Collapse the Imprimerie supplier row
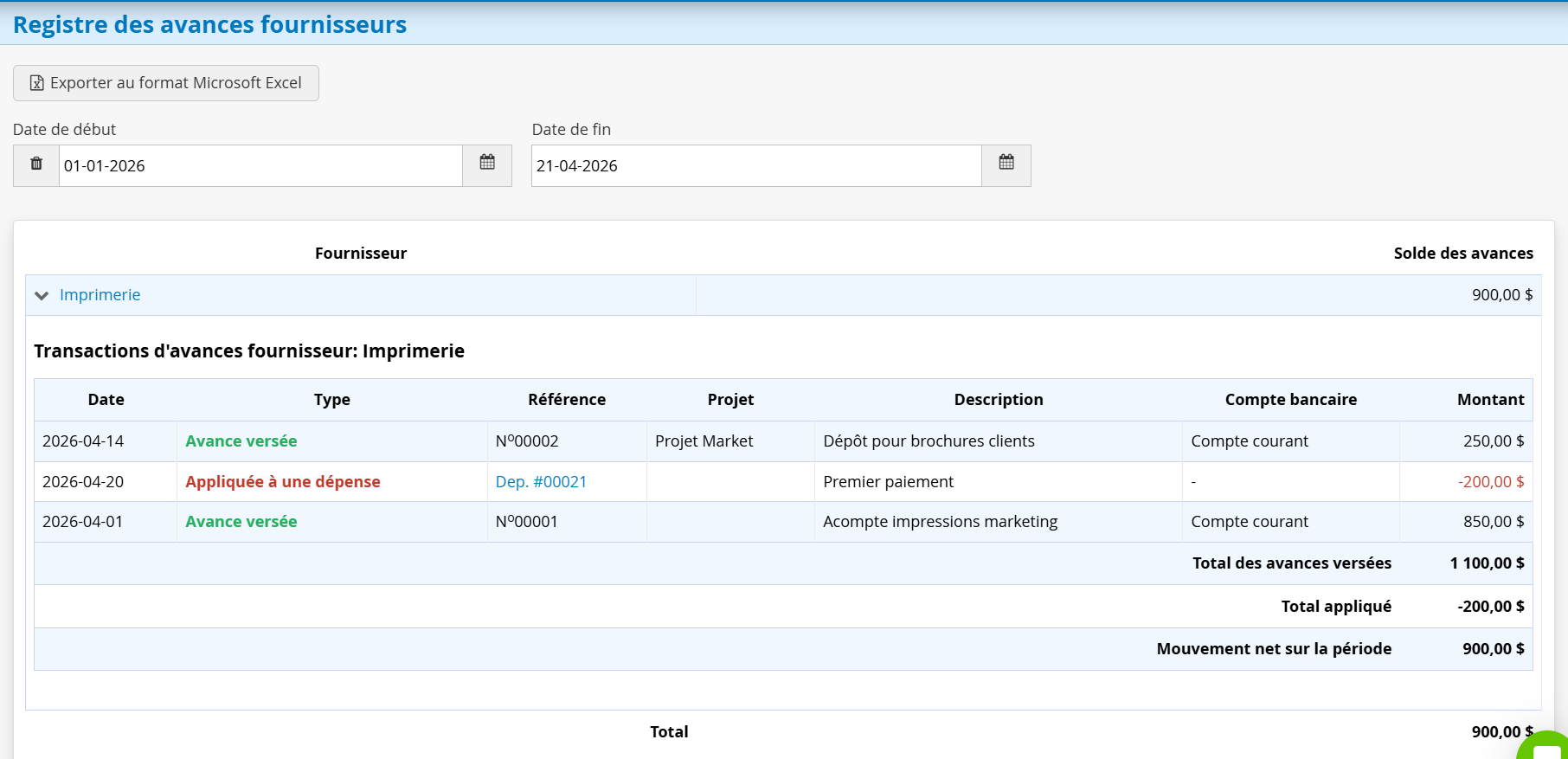1568x759 pixels. click(x=42, y=296)
